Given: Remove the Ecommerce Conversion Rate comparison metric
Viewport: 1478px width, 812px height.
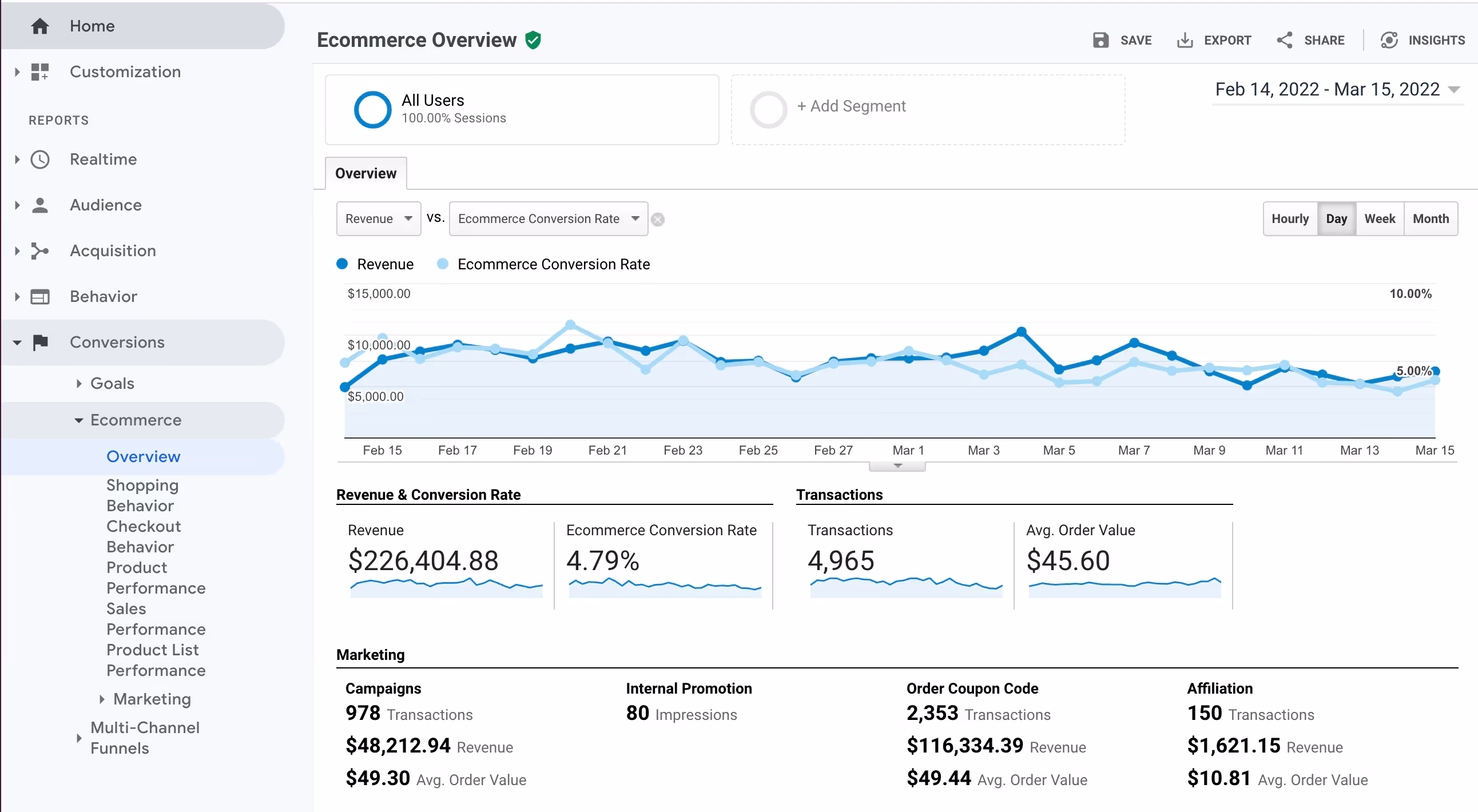Looking at the screenshot, I should (658, 220).
